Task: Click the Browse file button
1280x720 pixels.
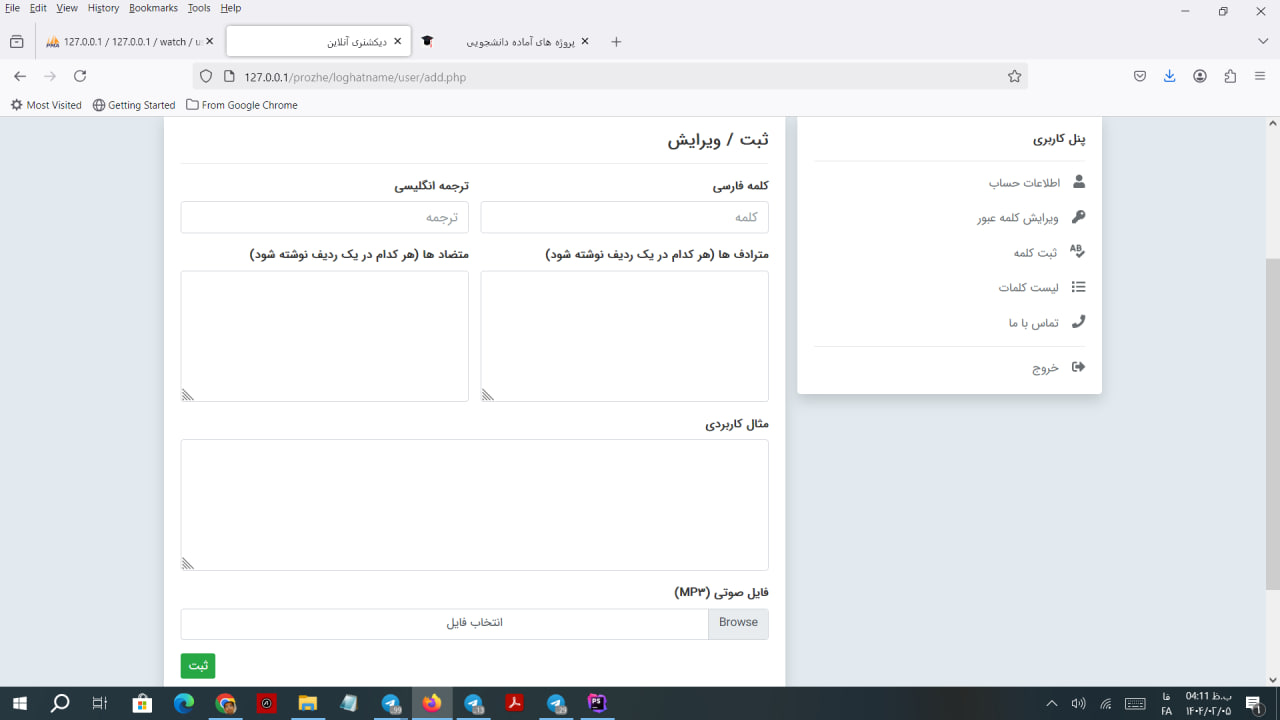Action: tap(738, 623)
